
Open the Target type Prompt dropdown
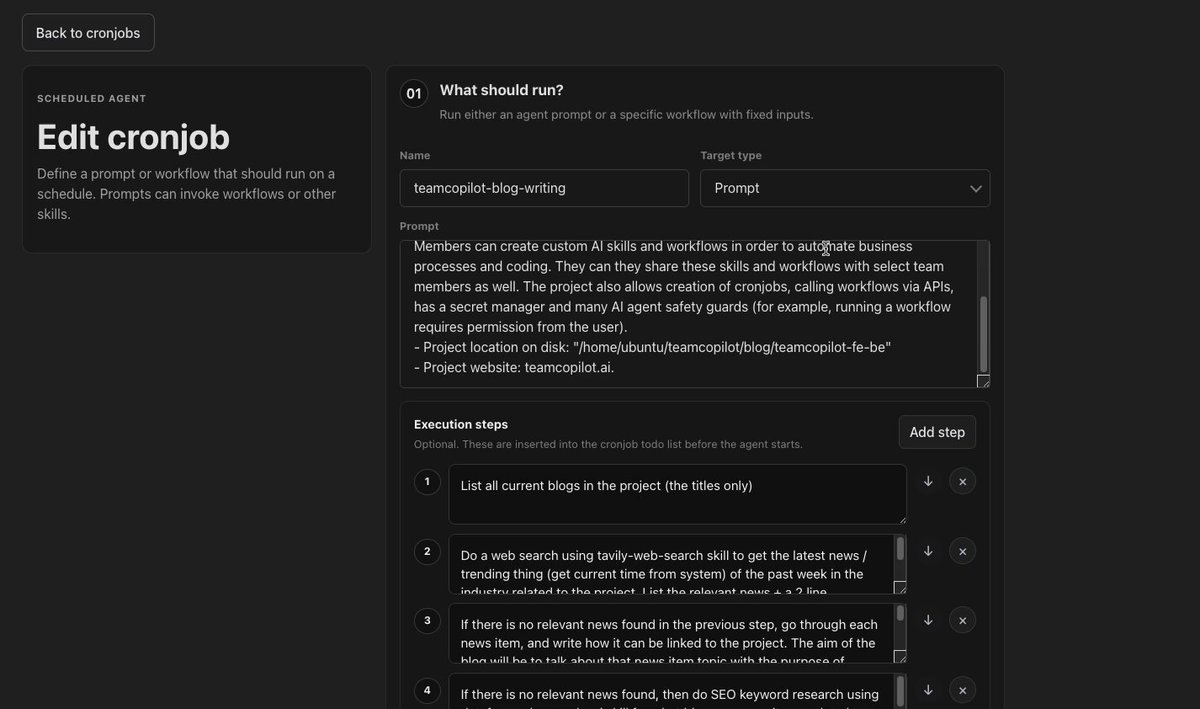[845, 188]
